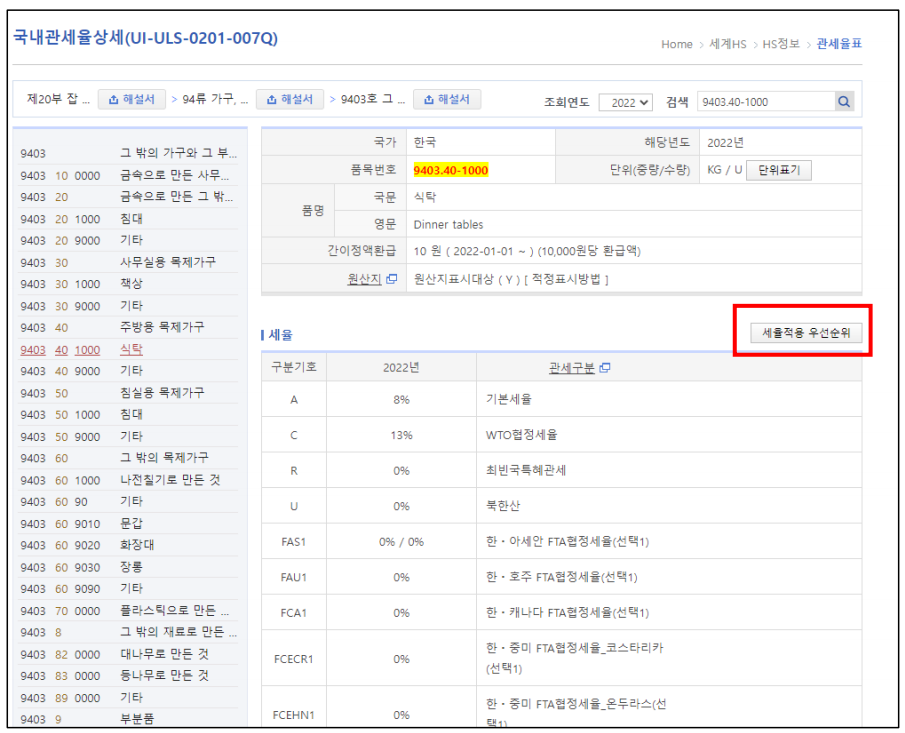Image resolution: width=905 pixels, height=733 pixels.
Task: Click the search magnifier icon button
Action: tap(843, 102)
